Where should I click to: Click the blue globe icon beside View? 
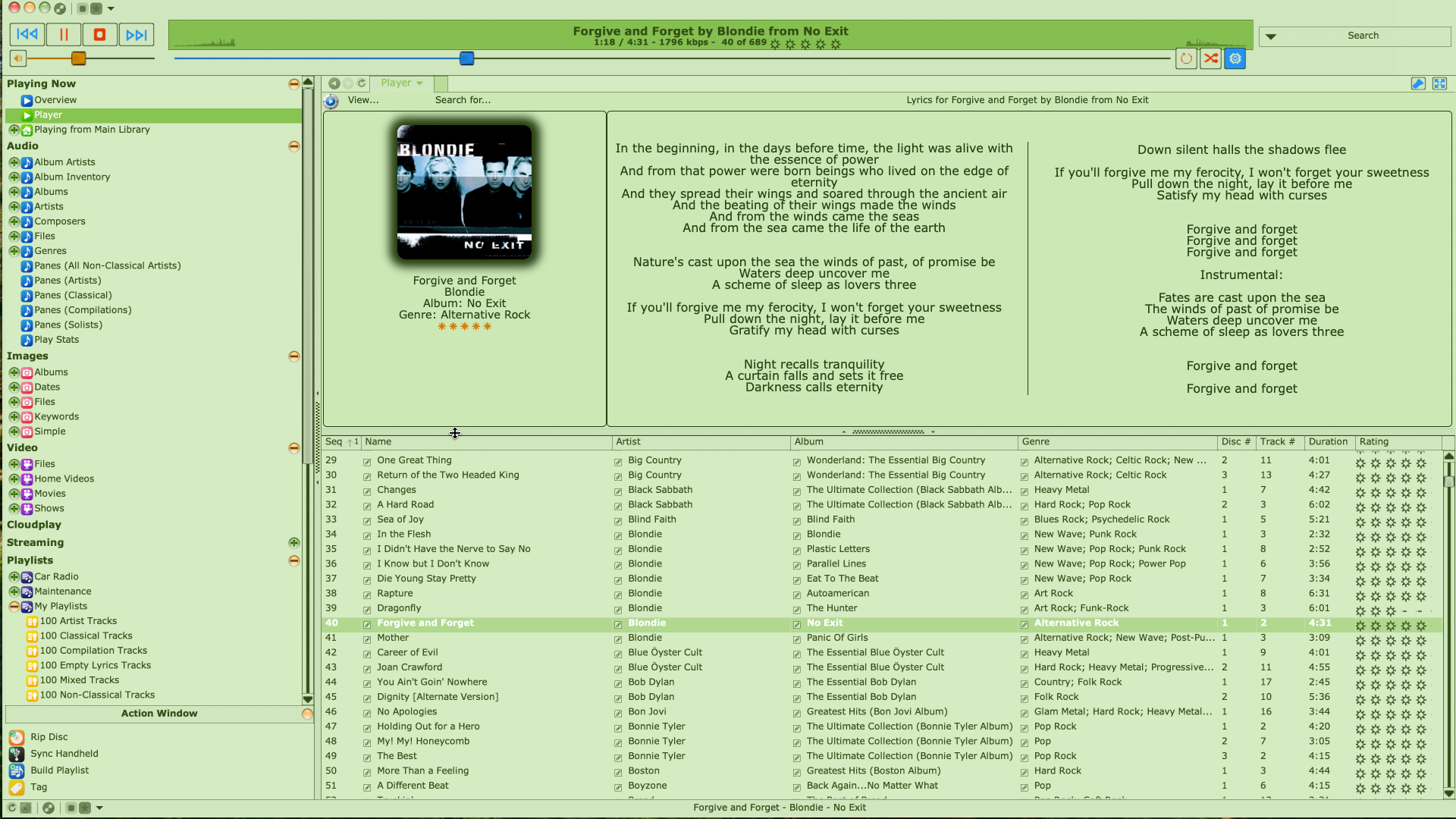[331, 101]
